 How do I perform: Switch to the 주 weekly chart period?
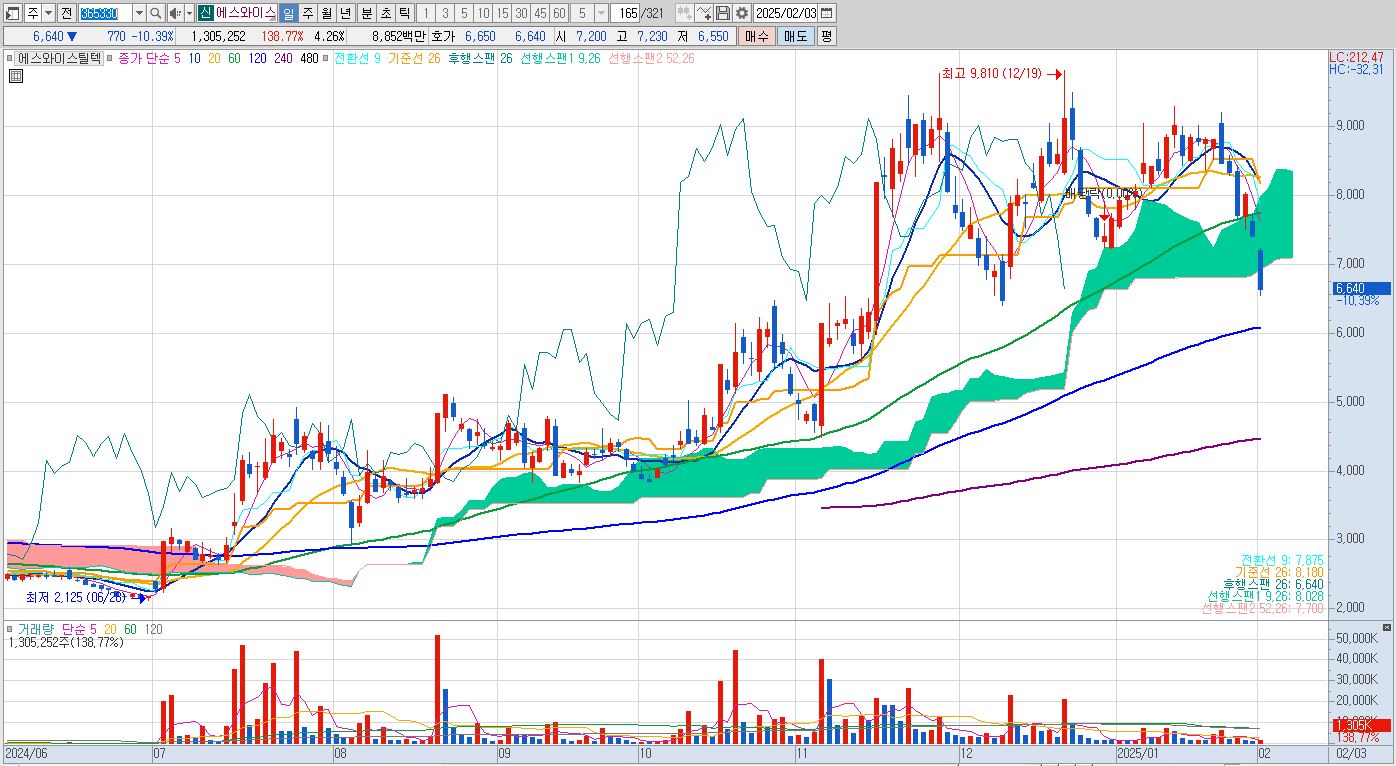307,13
